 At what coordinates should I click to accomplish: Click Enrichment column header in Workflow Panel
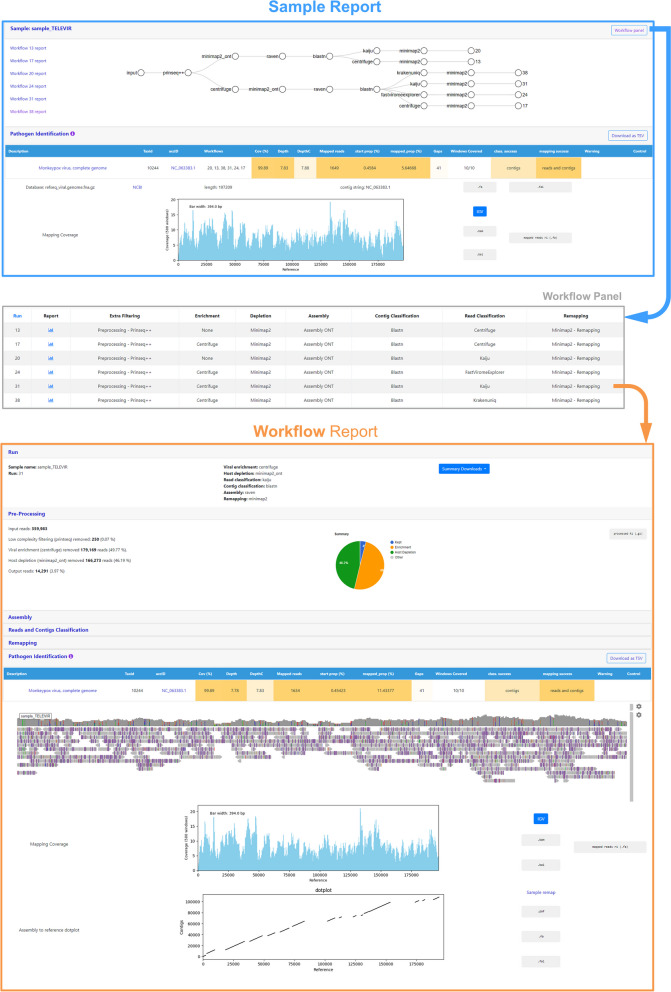(207, 316)
